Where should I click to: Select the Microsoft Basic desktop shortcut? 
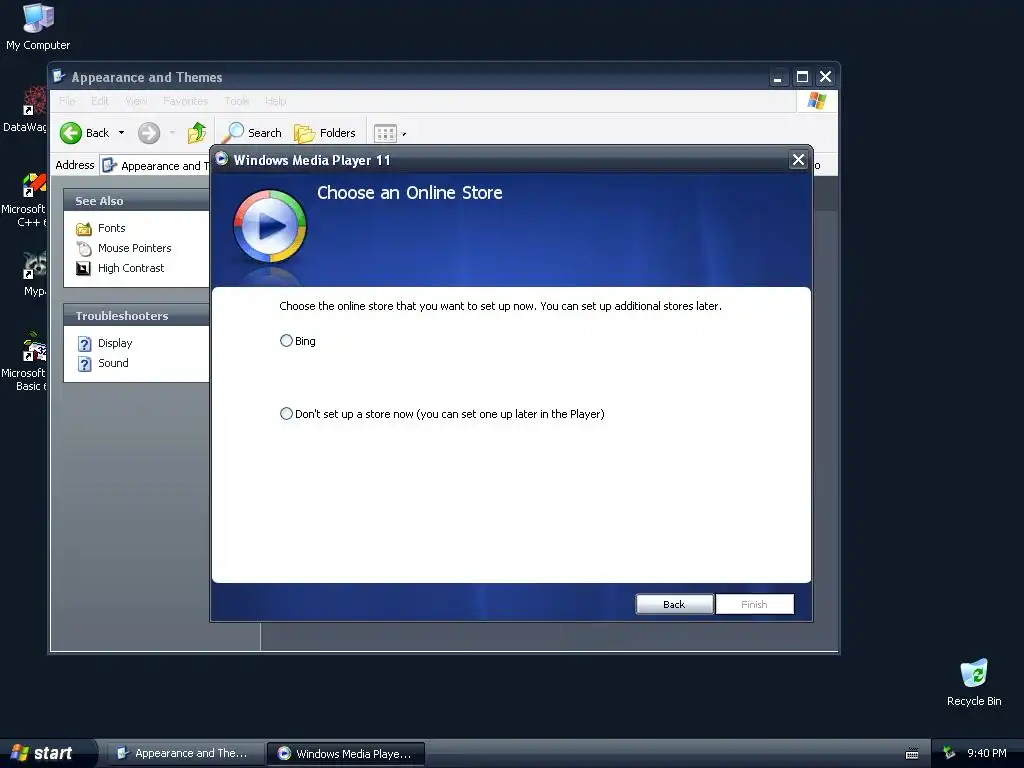(x=26, y=362)
